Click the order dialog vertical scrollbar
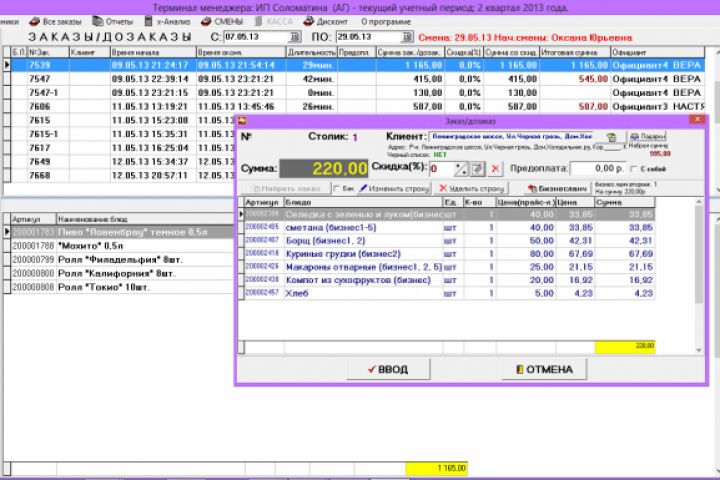 click(x=699, y=276)
